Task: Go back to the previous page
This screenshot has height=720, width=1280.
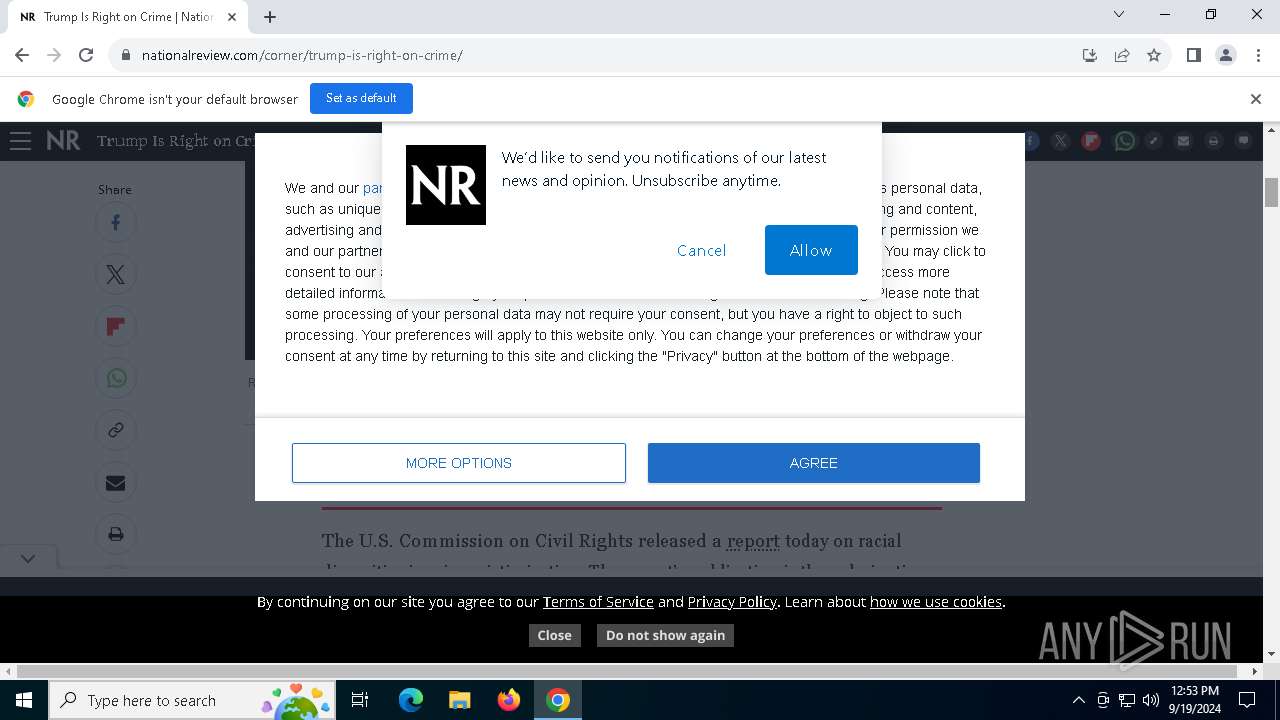Action: pyautogui.click(x=22, y=55)
